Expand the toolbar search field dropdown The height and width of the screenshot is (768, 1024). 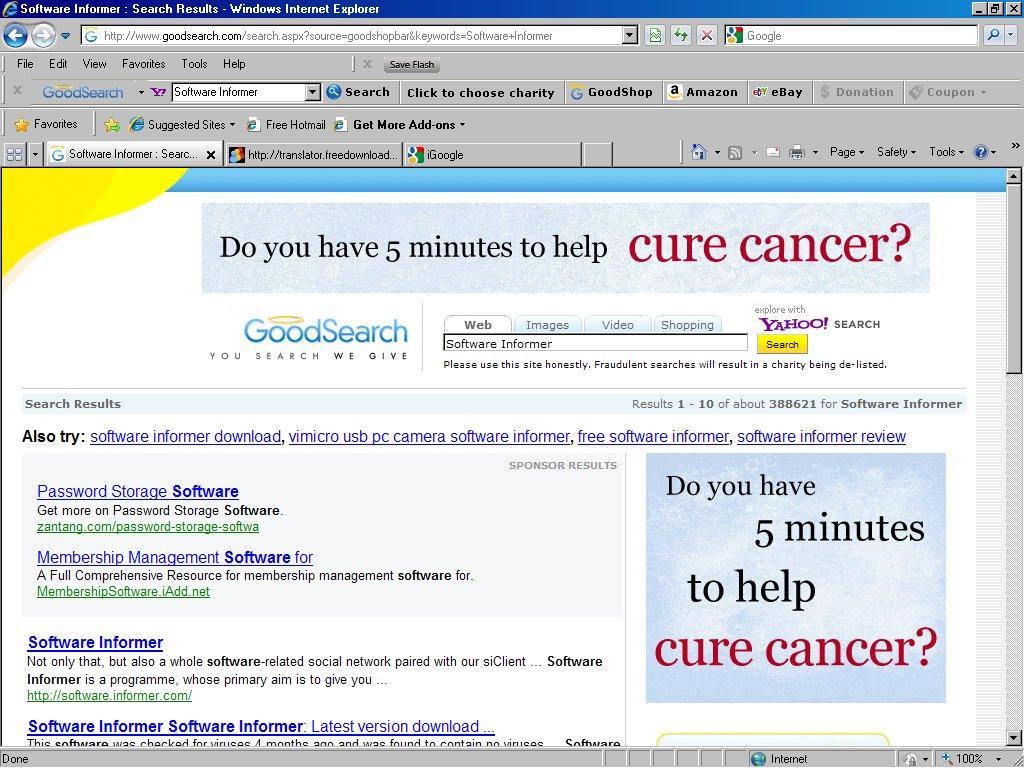[x=313, y=92]
